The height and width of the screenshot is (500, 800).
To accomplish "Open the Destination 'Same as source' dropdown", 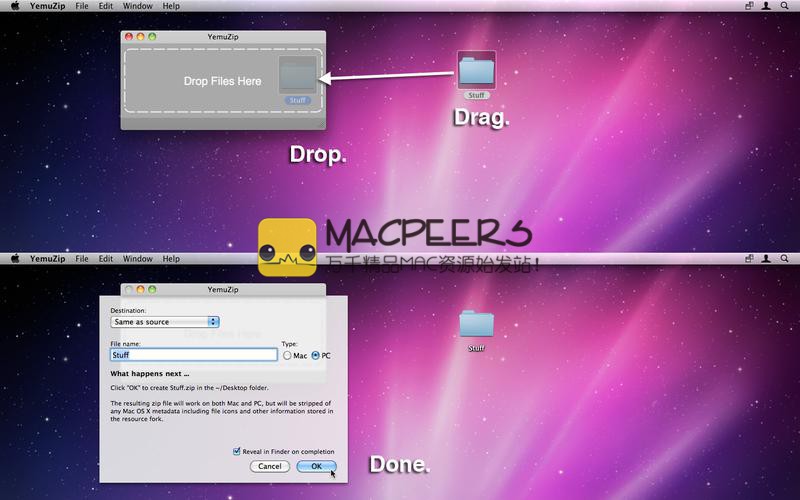I will pos(165,322).
